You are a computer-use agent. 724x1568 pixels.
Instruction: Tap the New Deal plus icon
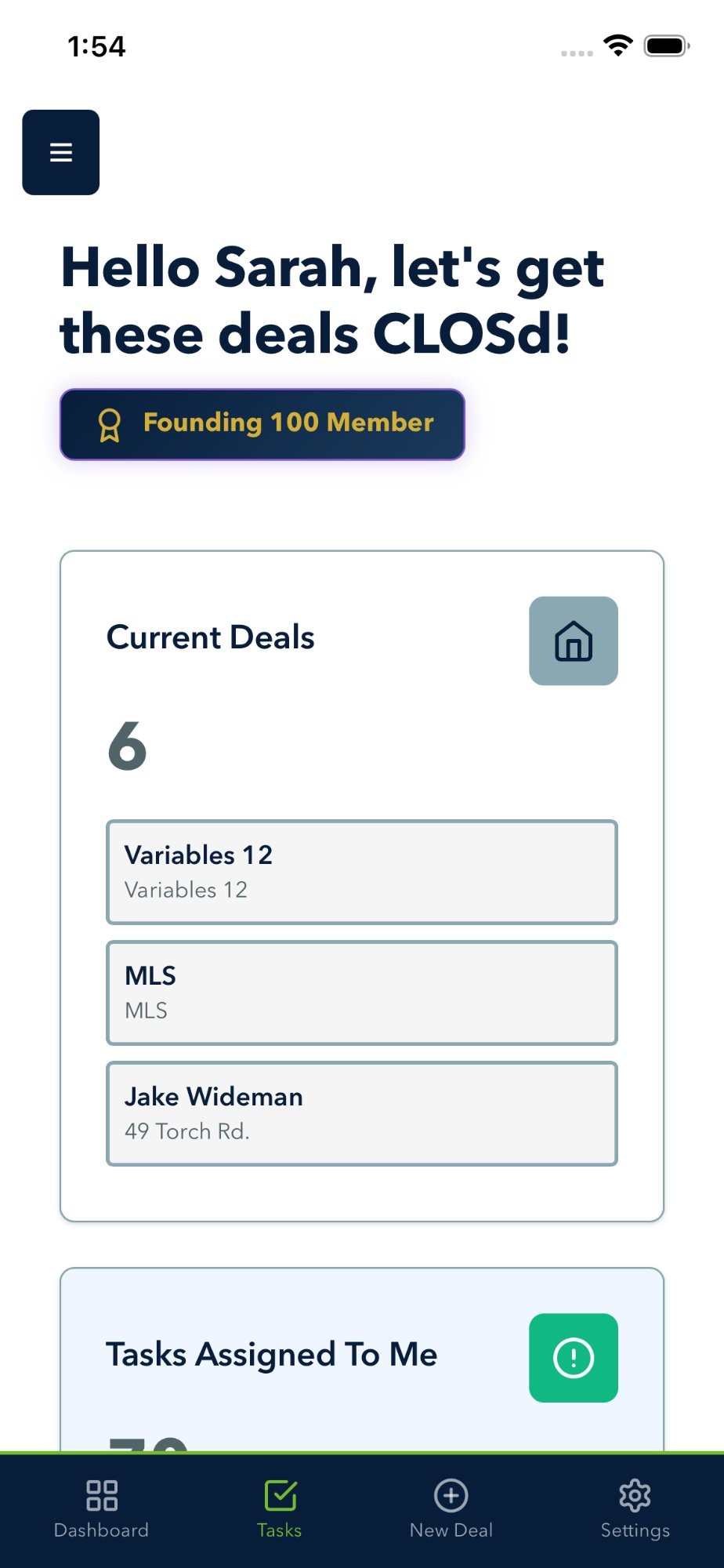pyautogui.click(x=451, y=1495)
